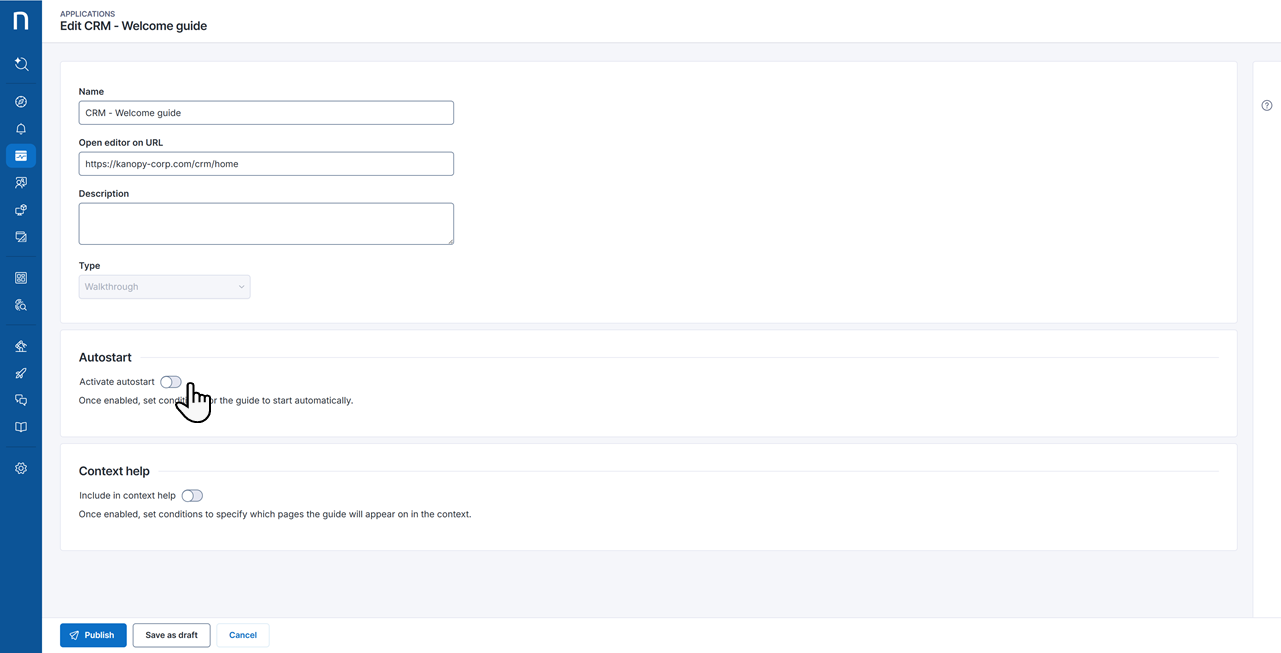
Task: Click Save as draft button
Action: tap(171, 635)
